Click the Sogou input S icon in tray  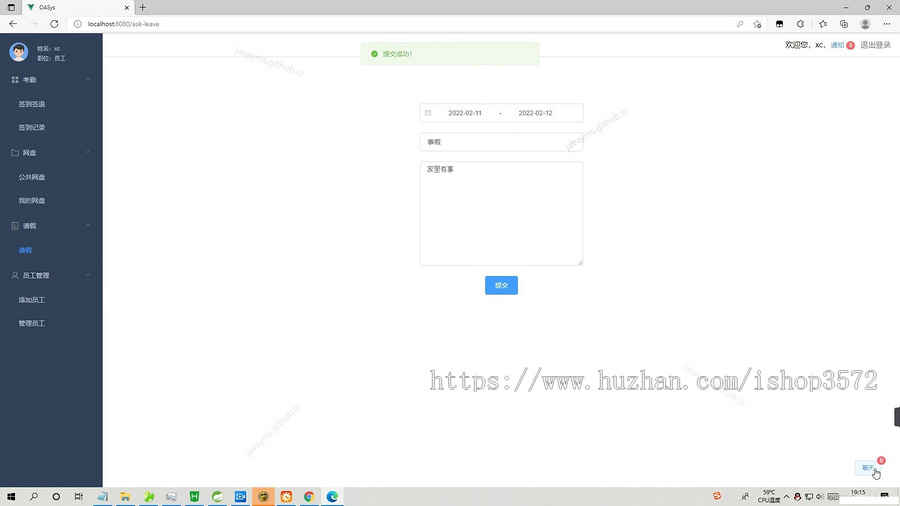click(x=717, y=496)
